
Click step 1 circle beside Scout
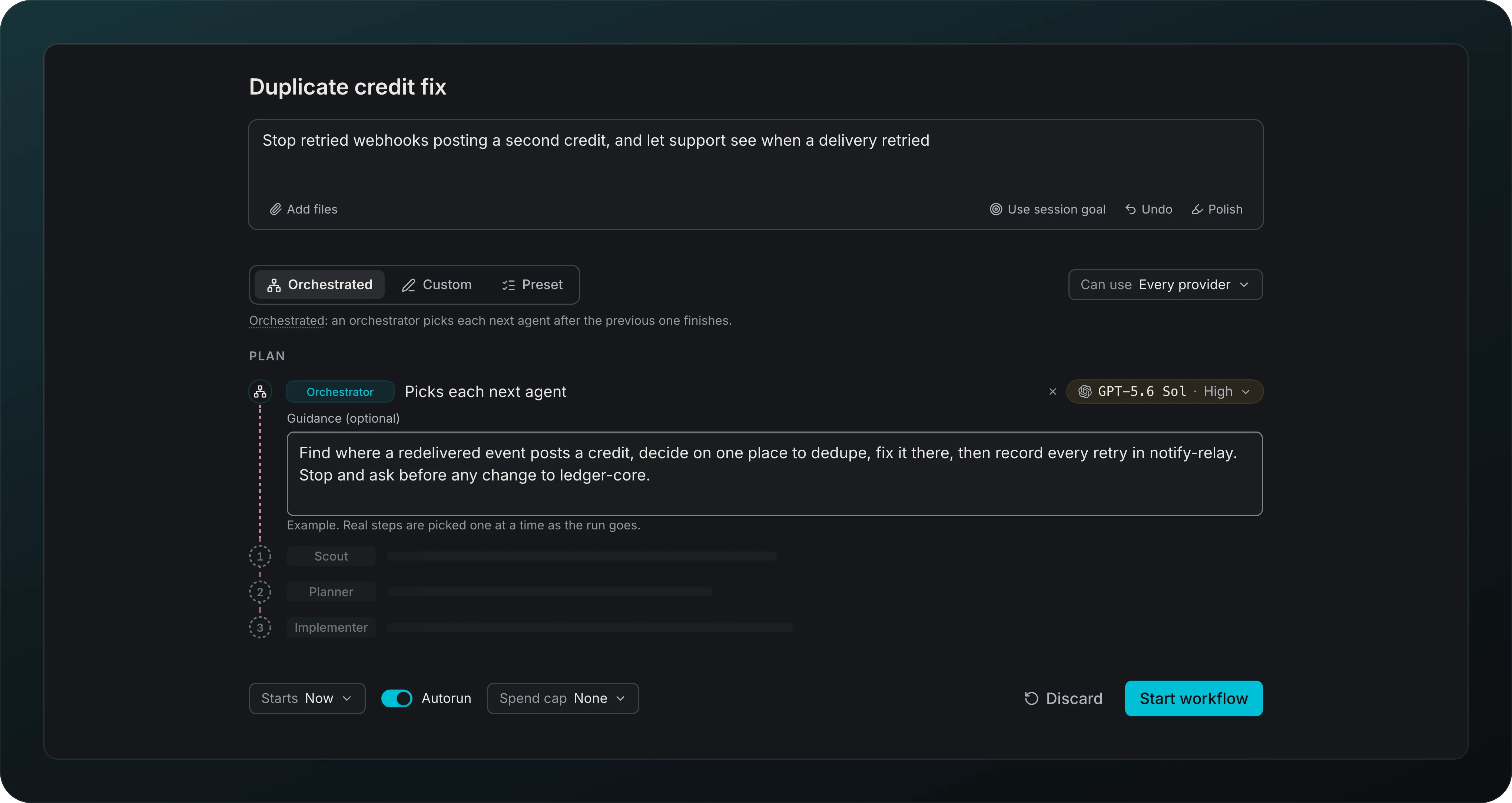[260, 556]
